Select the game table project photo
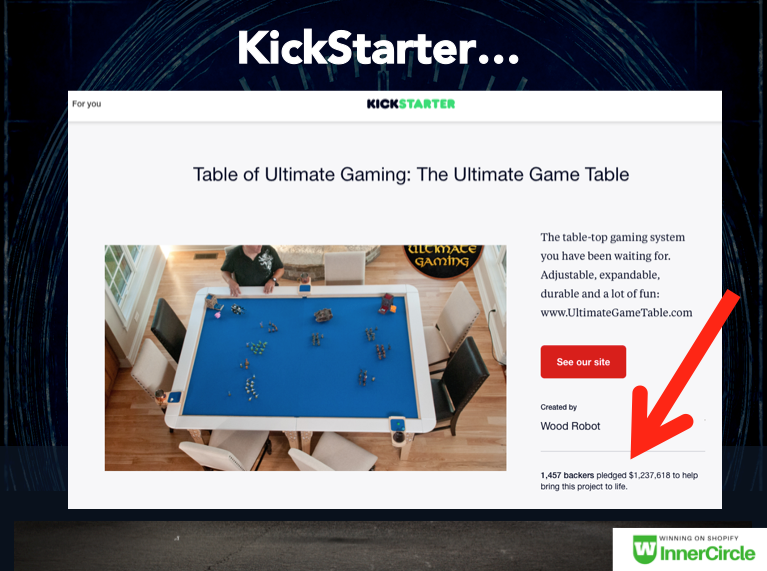 click(x=305, y=358)
